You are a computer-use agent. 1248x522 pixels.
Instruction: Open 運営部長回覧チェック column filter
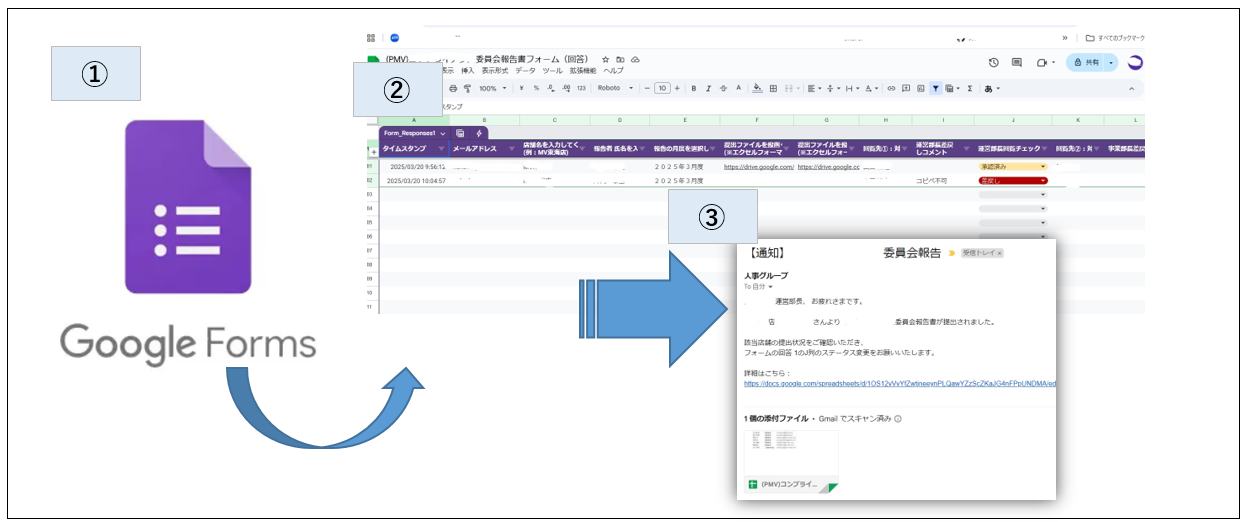[1043, 149]
